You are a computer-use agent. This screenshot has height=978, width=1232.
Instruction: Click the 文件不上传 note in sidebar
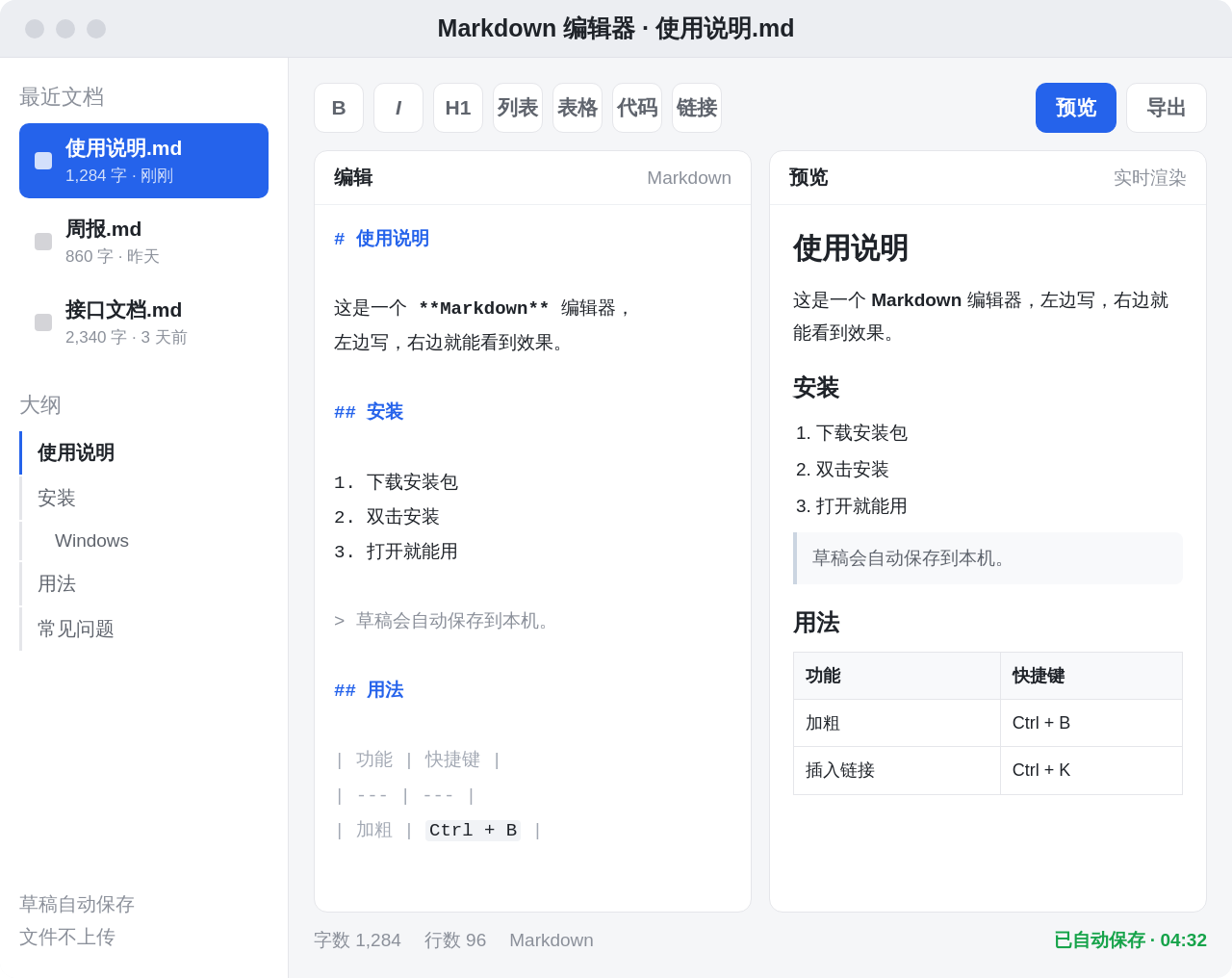67,937
